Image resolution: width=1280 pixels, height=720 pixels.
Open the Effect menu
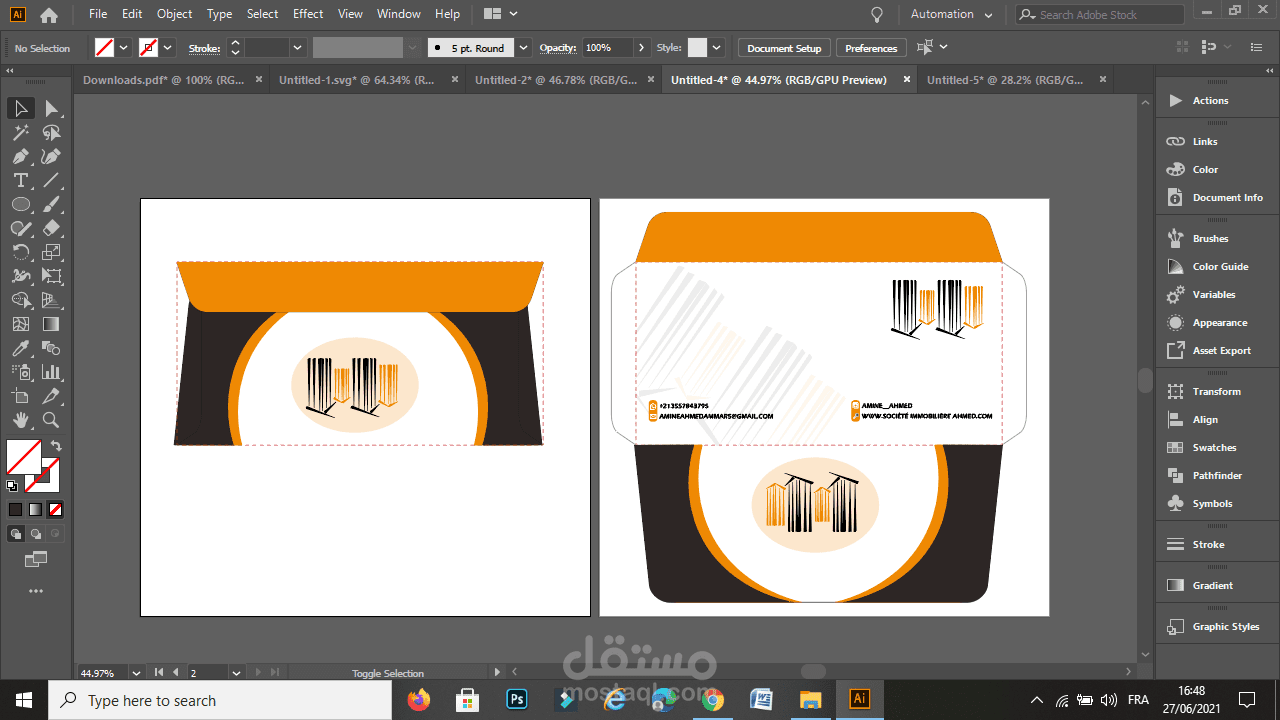308,14
